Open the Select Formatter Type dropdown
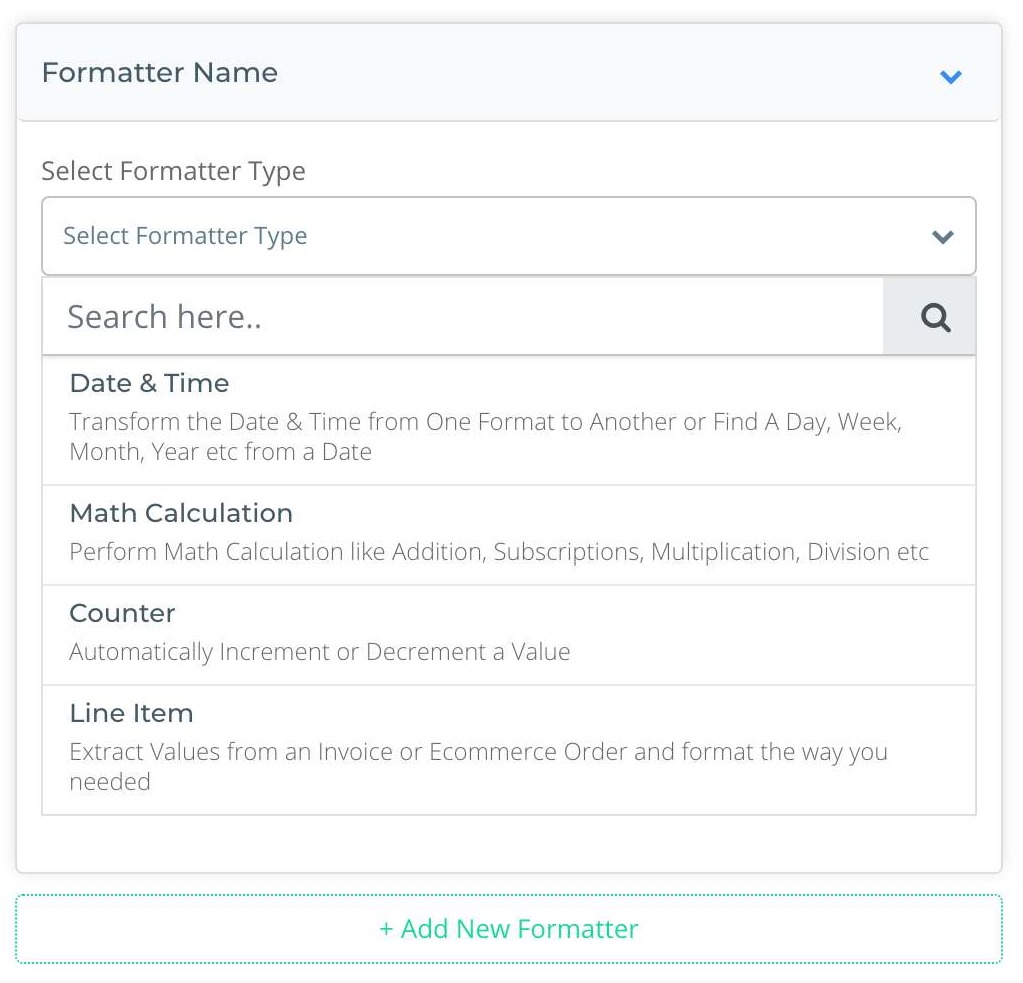 click(x=508, y=236)
